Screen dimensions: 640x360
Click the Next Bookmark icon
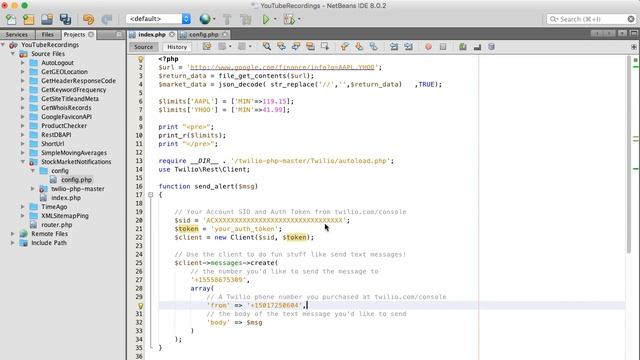[359, 47]
